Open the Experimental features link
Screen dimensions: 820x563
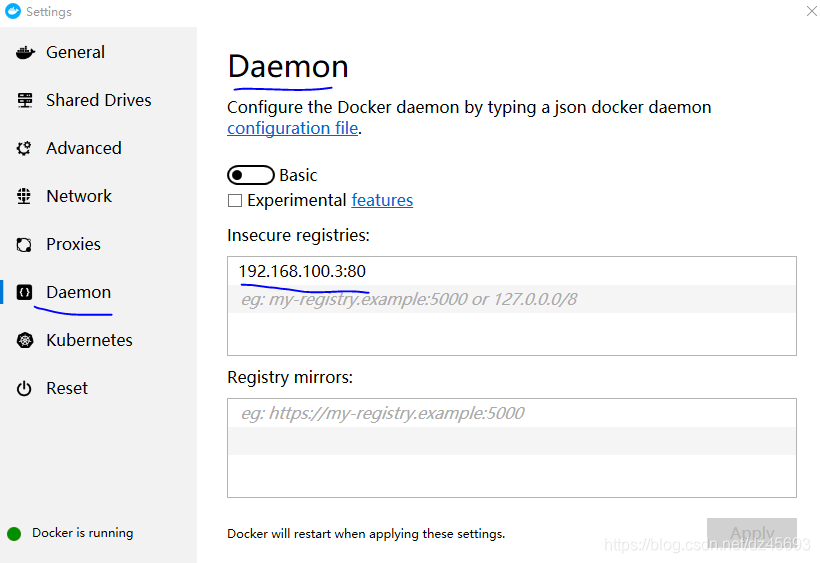click(x=382, y=200)
